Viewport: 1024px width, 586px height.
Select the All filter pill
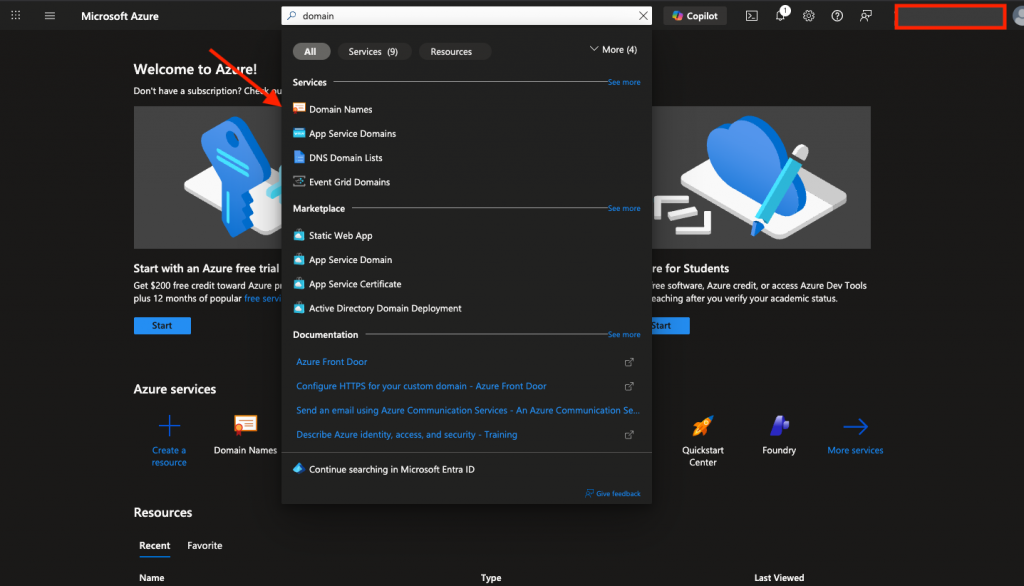[x=311, y=52]
